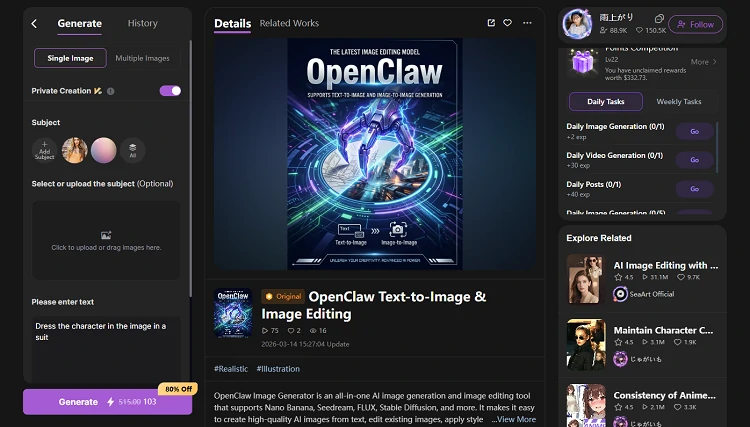The width and height of the screenshot is (750, 427).
Task: Select the Multiple Images mode
Action: tap(143, 58)
